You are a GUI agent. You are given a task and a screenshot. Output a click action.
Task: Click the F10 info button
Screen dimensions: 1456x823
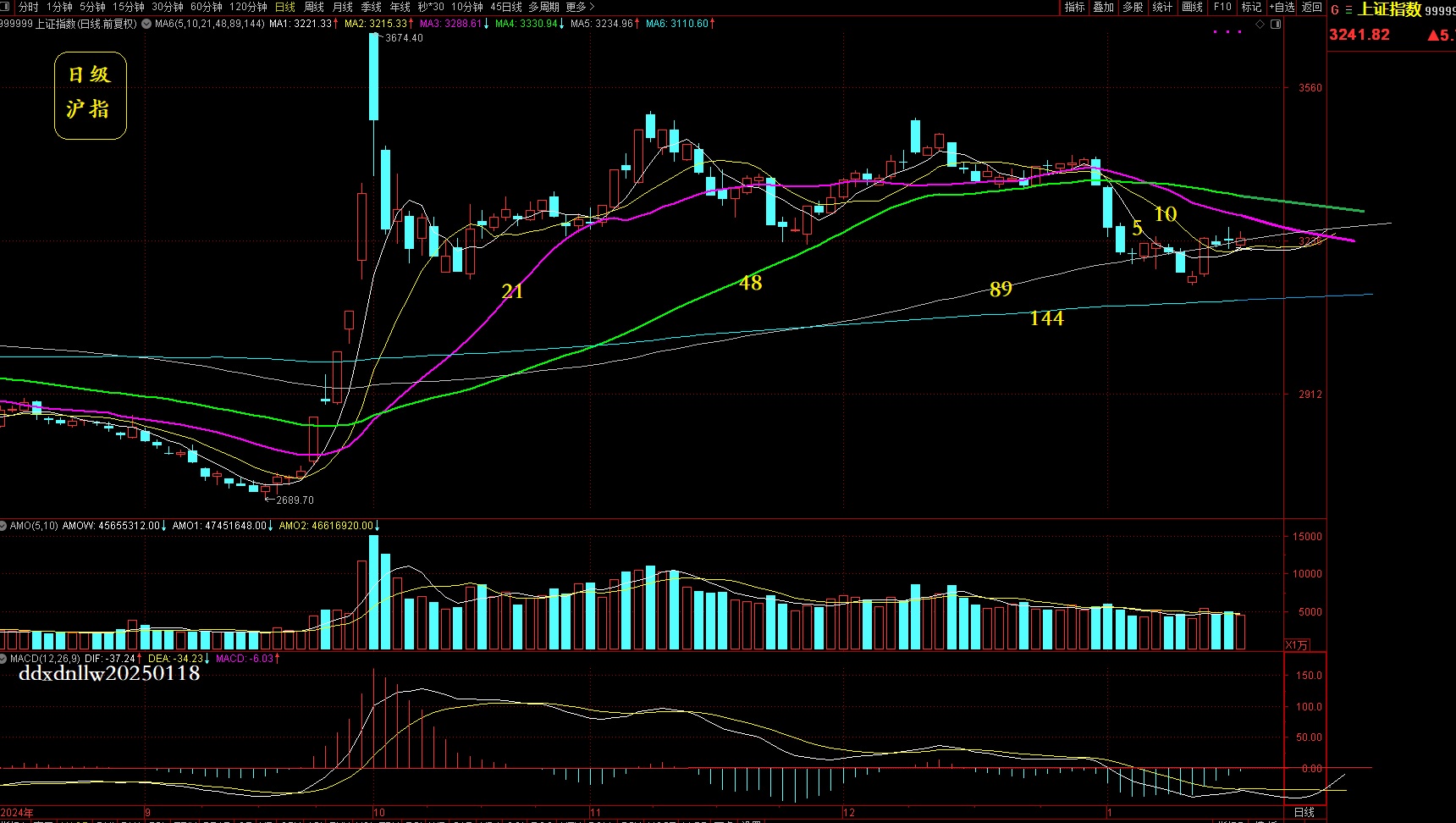pyautogui.click(x=1222, y=7)
